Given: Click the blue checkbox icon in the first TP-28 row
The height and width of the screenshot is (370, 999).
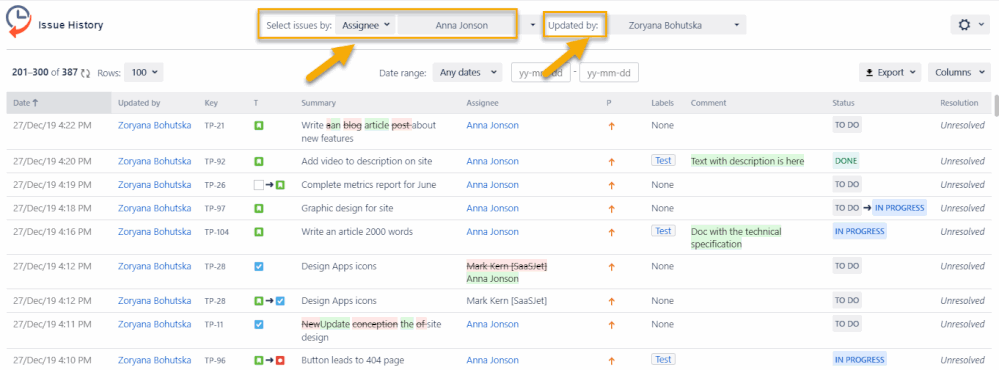Looking at the screenshot, I should coord(259,266).
